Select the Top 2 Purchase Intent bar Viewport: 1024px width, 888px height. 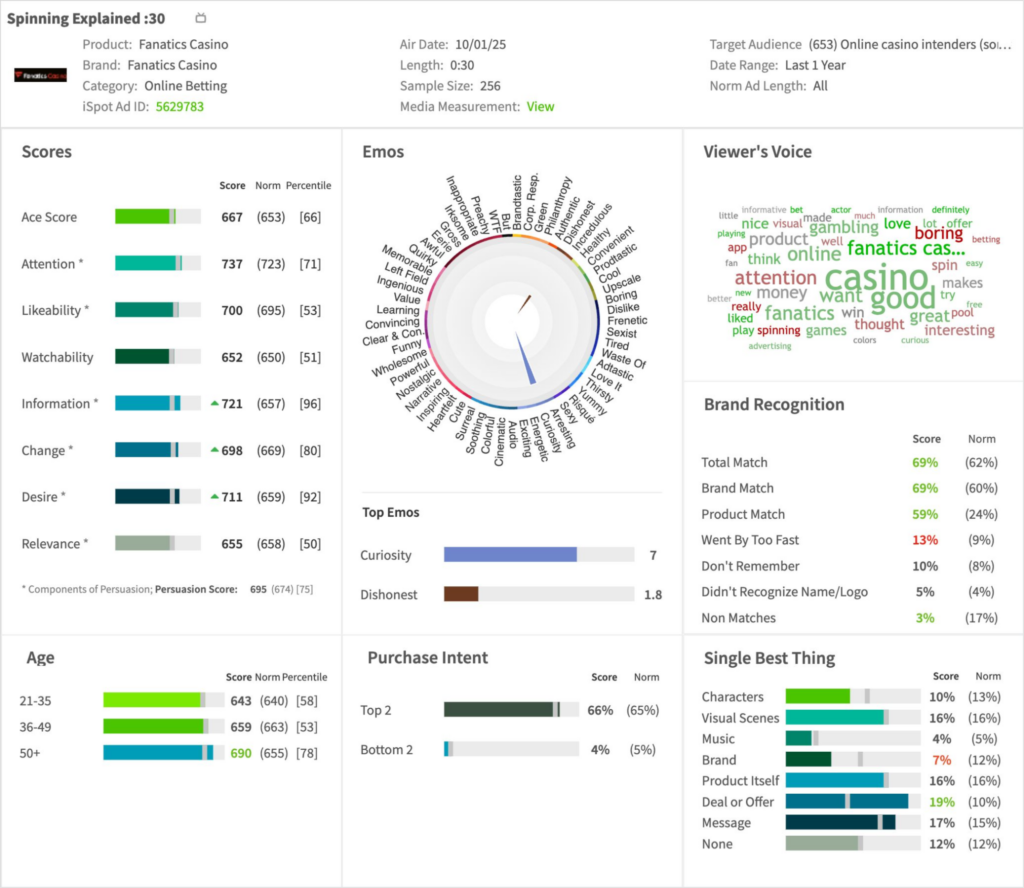[498, 710]
